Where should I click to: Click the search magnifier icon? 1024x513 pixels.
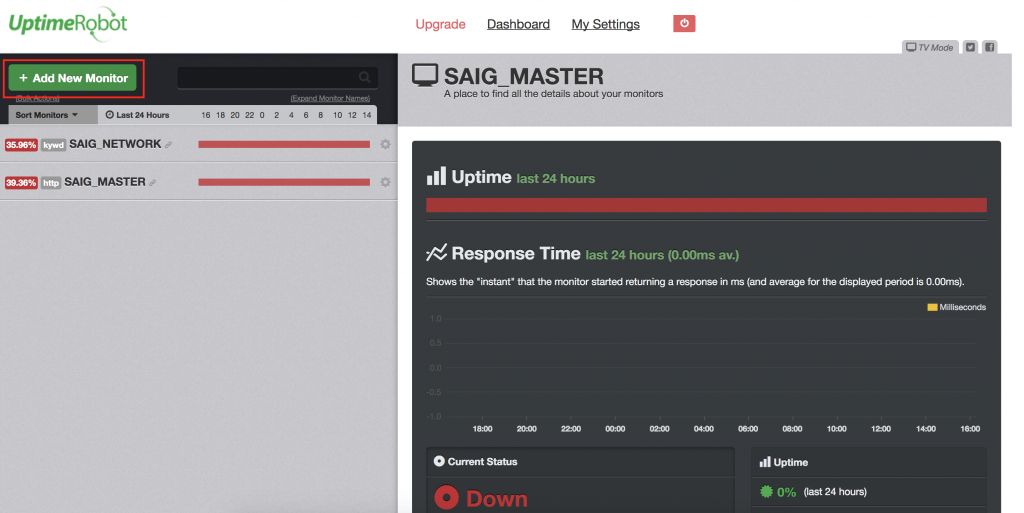365,78
